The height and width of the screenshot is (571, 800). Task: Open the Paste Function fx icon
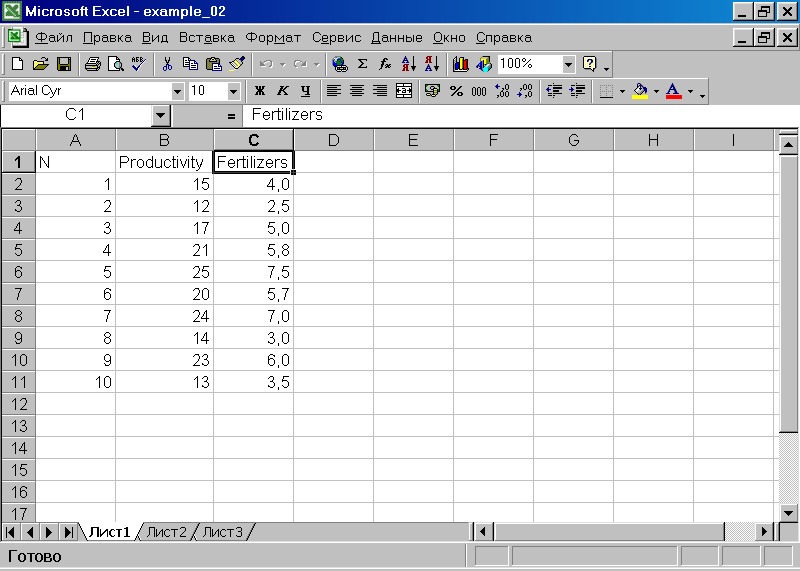[385, 64]
